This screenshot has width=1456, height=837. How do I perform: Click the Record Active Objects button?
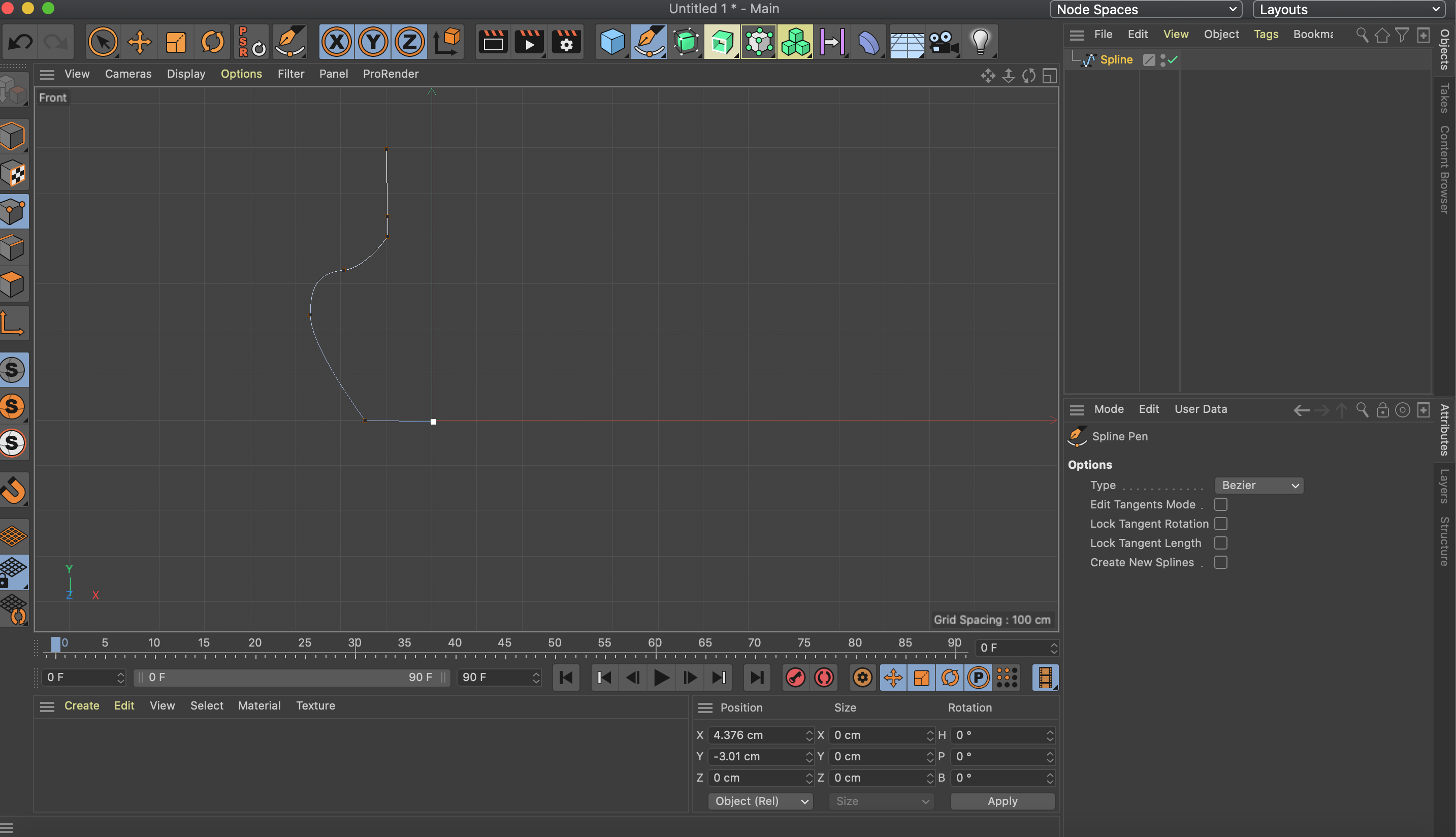[795, 678]
